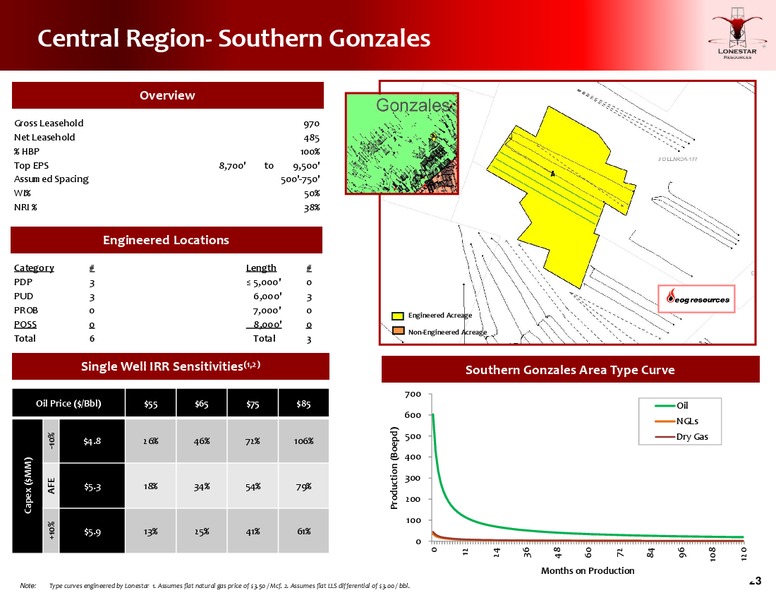Click the 6,000' length entry
This screenshot has width=776, height=600.
(x=267, y=296)
